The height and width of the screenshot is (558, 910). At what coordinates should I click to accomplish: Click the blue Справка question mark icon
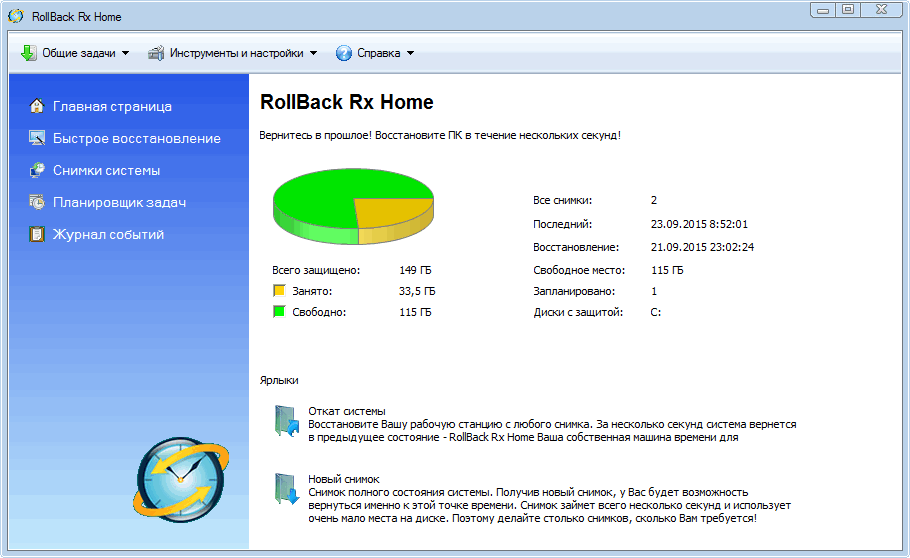tap(344, 53)
